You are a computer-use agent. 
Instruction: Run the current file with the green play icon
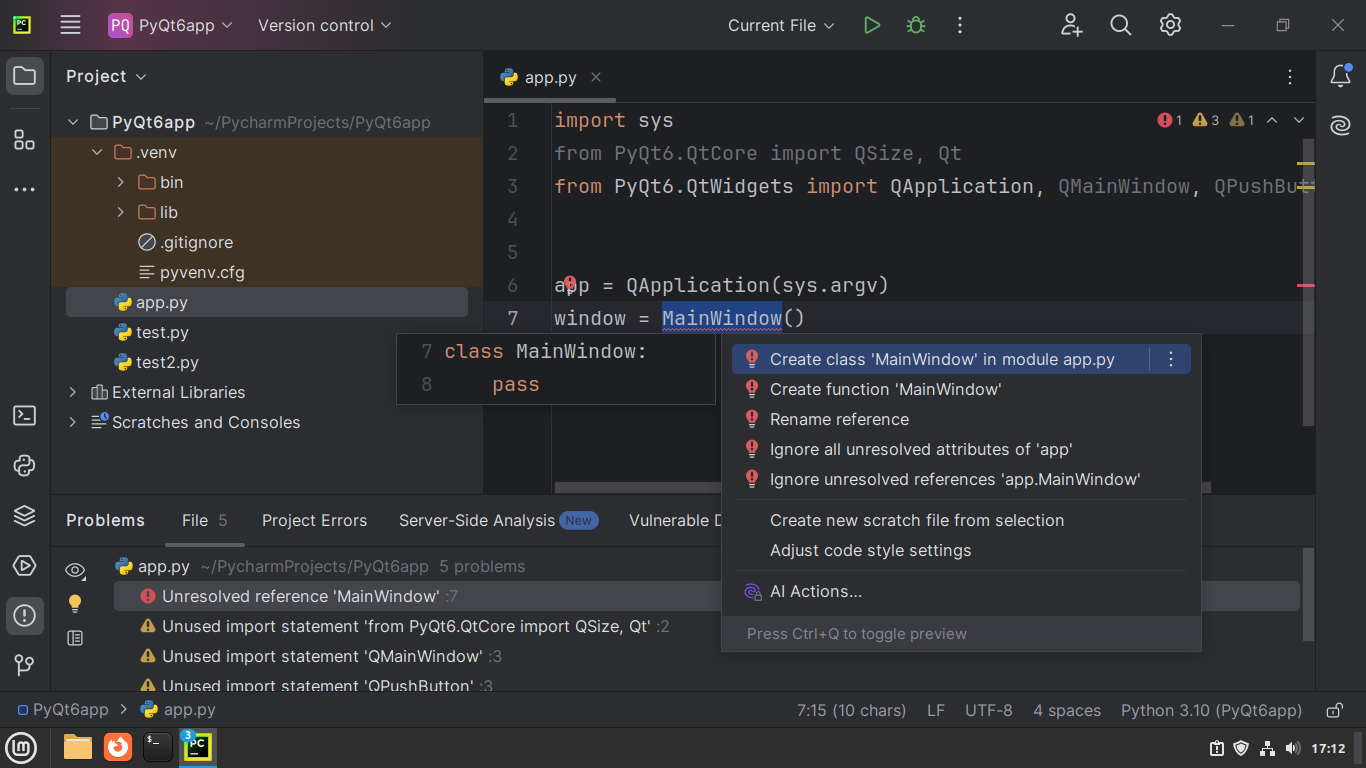872,25
